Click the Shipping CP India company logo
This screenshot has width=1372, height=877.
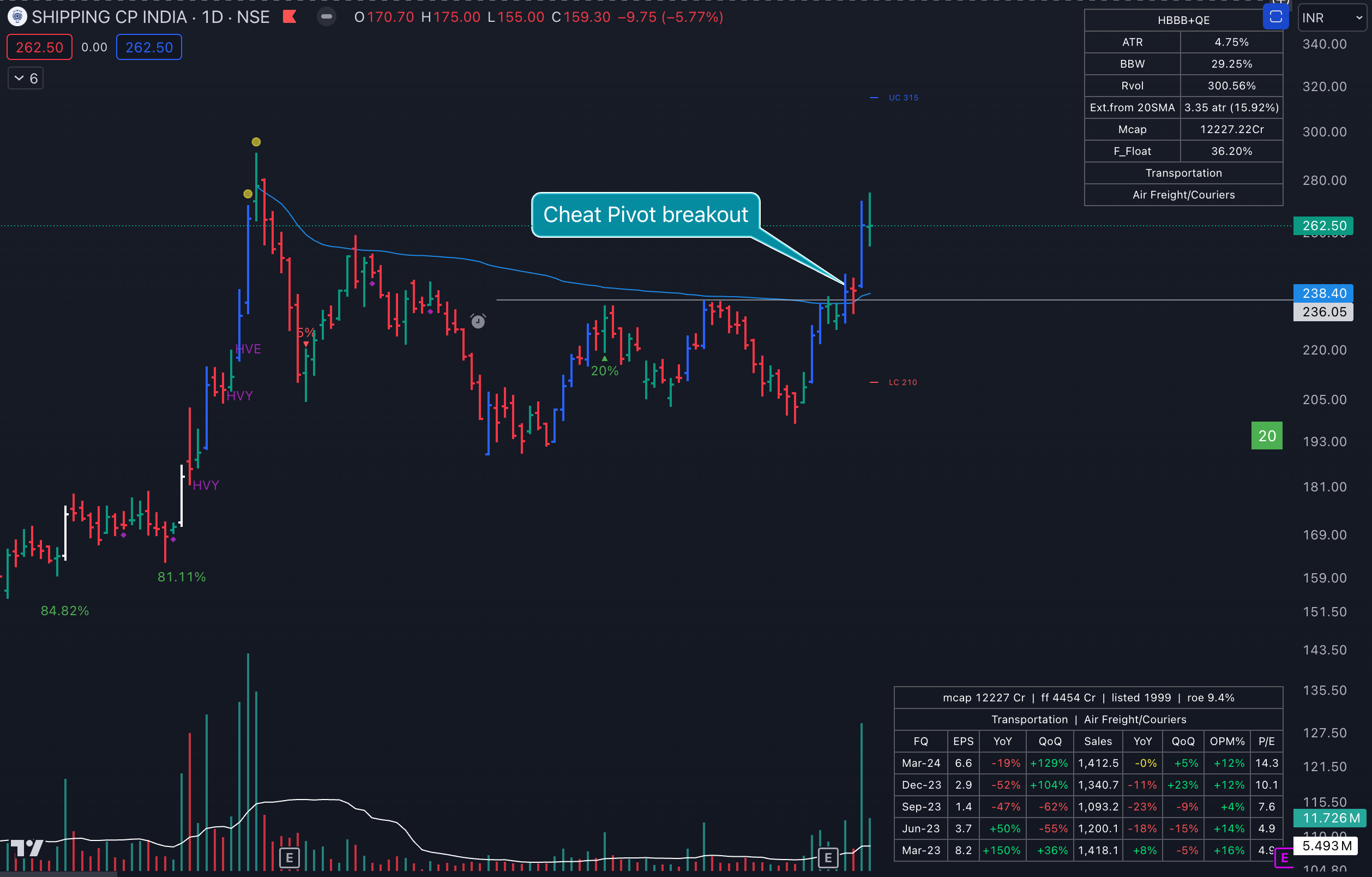[x=17, y=17]
